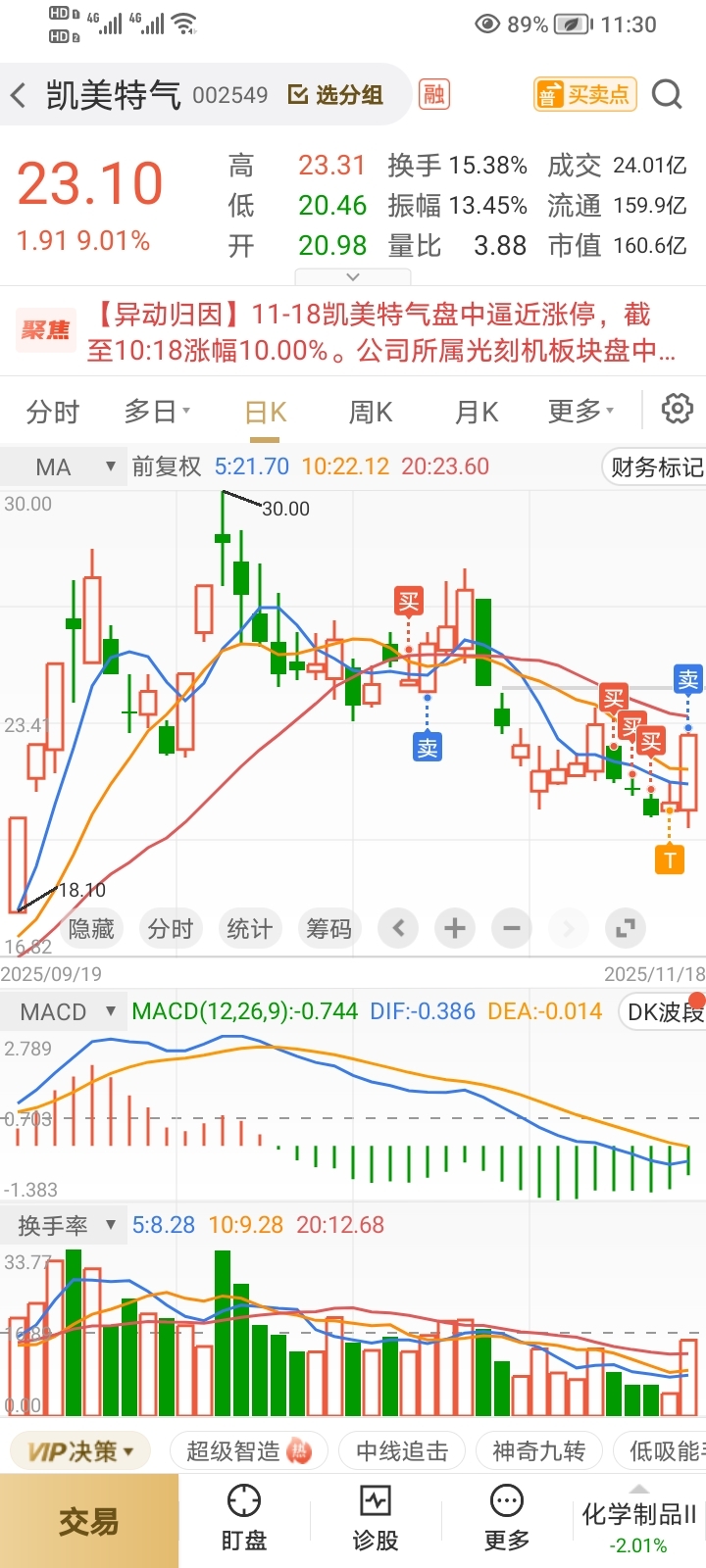This screenshot has width=706, height=1568.
Task: Toggle 隐藏 to hide markers
Action: 91,928
